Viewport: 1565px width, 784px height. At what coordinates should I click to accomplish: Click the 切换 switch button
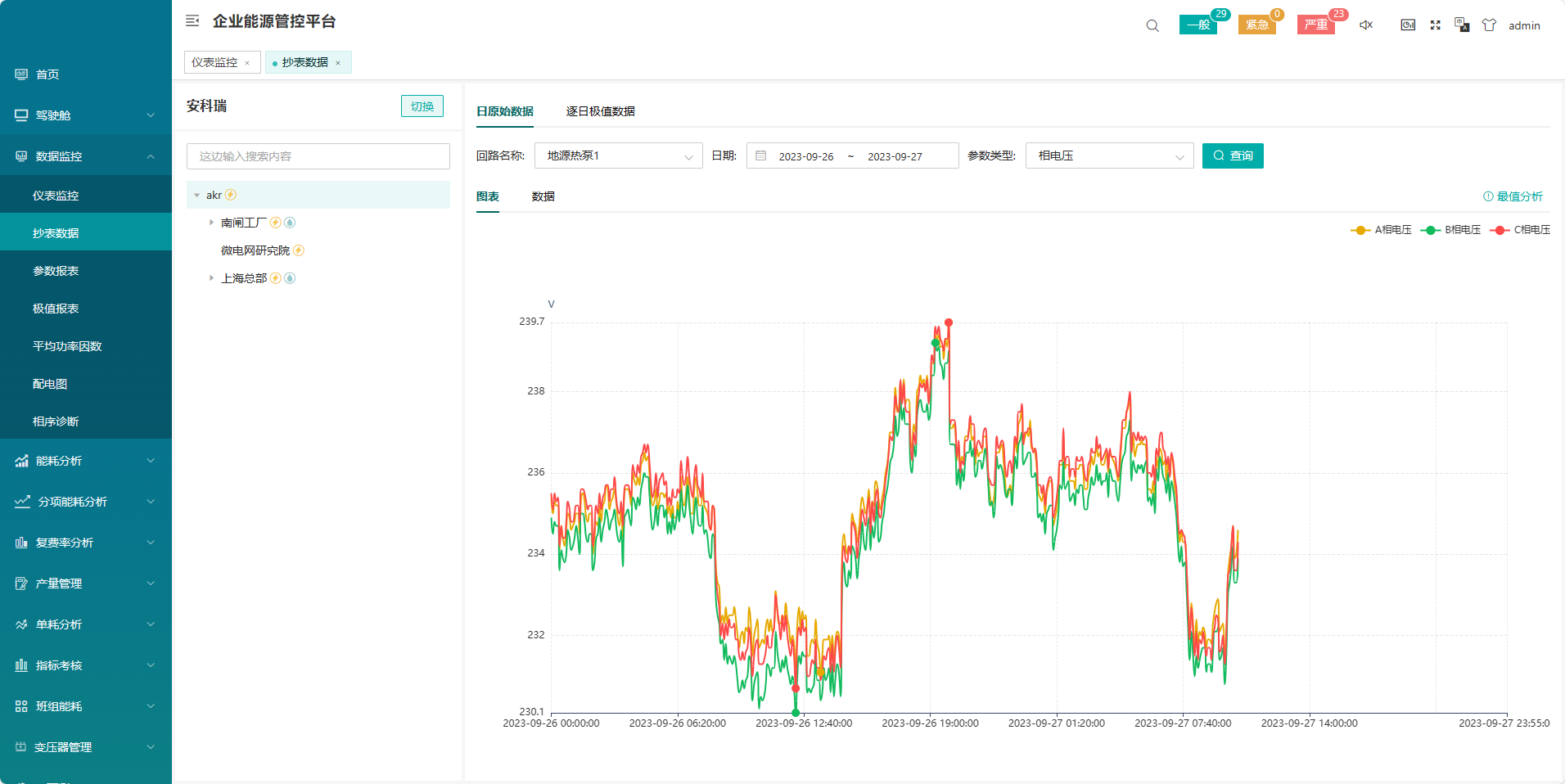422,106
